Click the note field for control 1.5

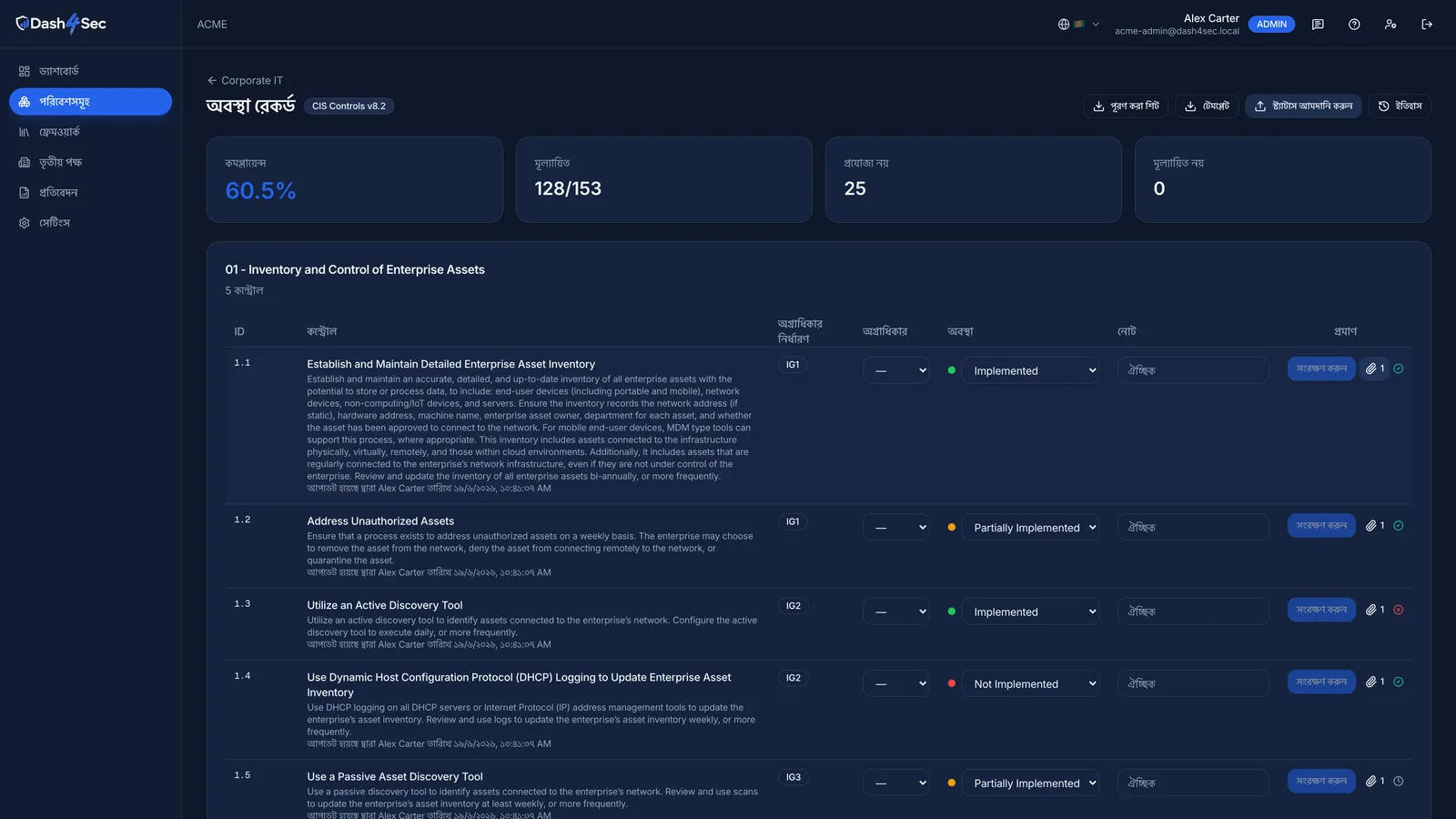coord(1193,783)
